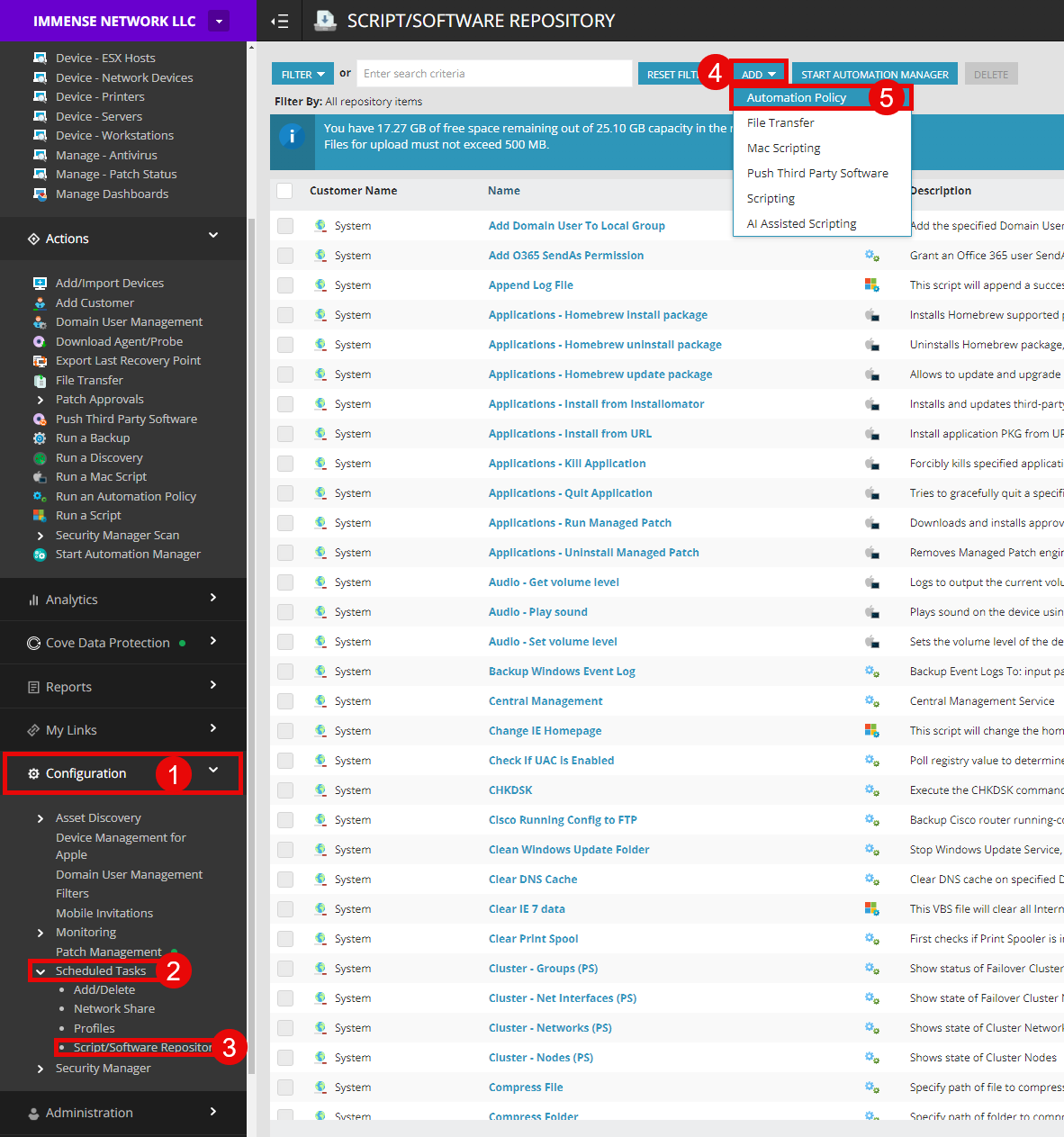Click the search criteria input field

[x=494, y=74]
